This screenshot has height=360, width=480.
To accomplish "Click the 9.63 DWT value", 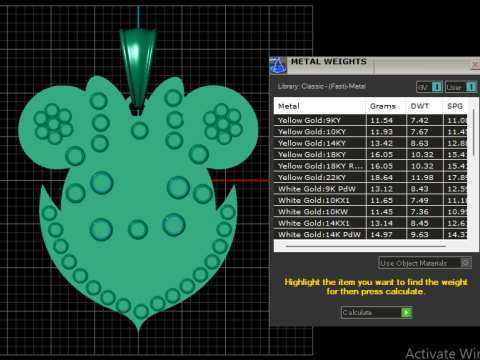I will 420,234.
